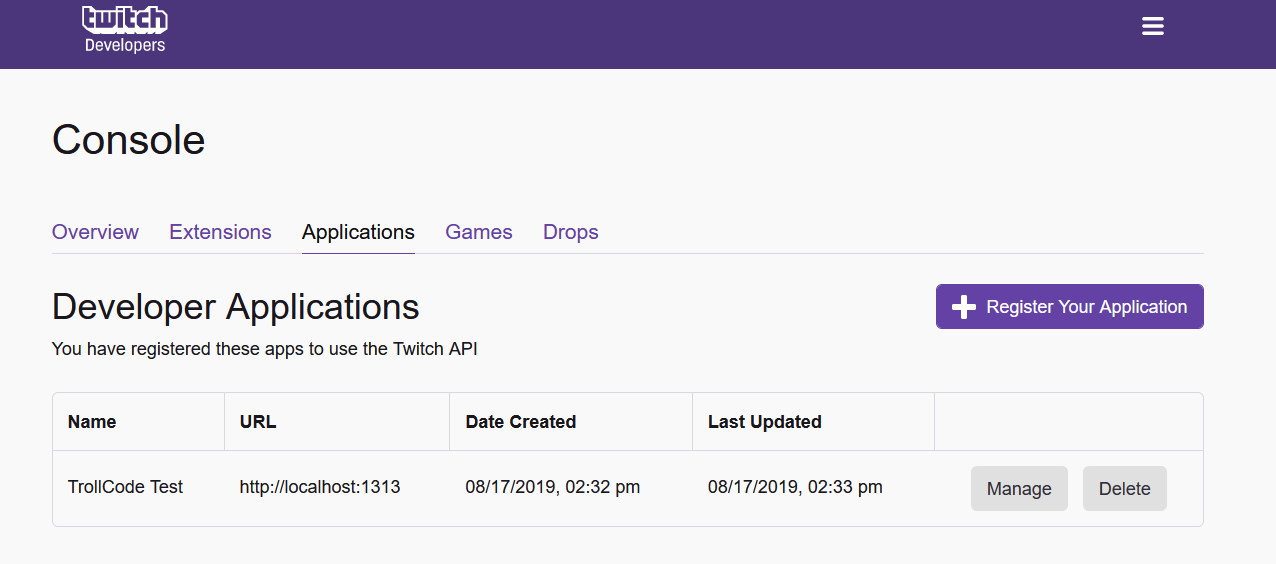
Task: Click the 02:32 pm created date cell
Action: (552, 487)
